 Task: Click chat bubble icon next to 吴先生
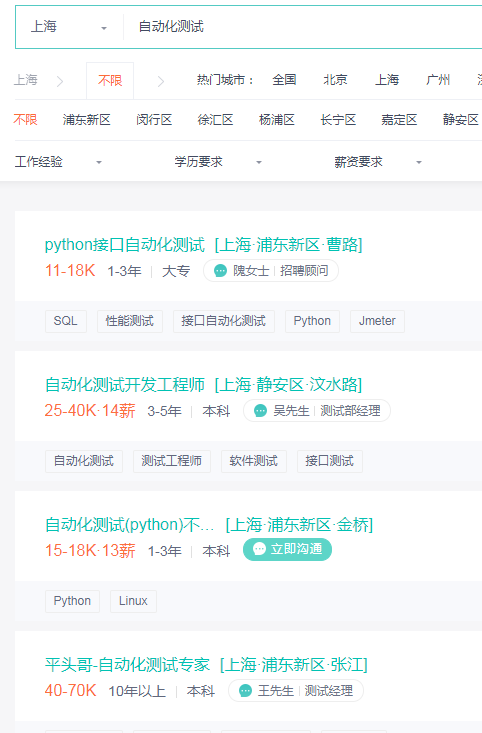tap(260, 411)
